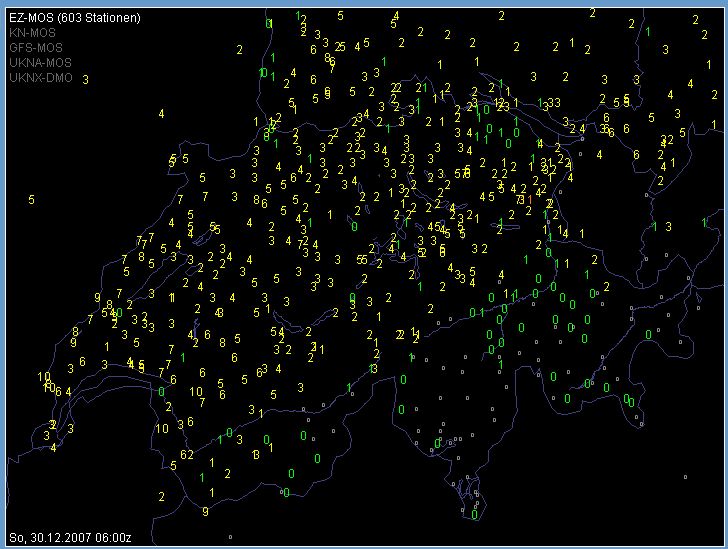Click the lone 2 in the lower-left corner

[161, 496]
